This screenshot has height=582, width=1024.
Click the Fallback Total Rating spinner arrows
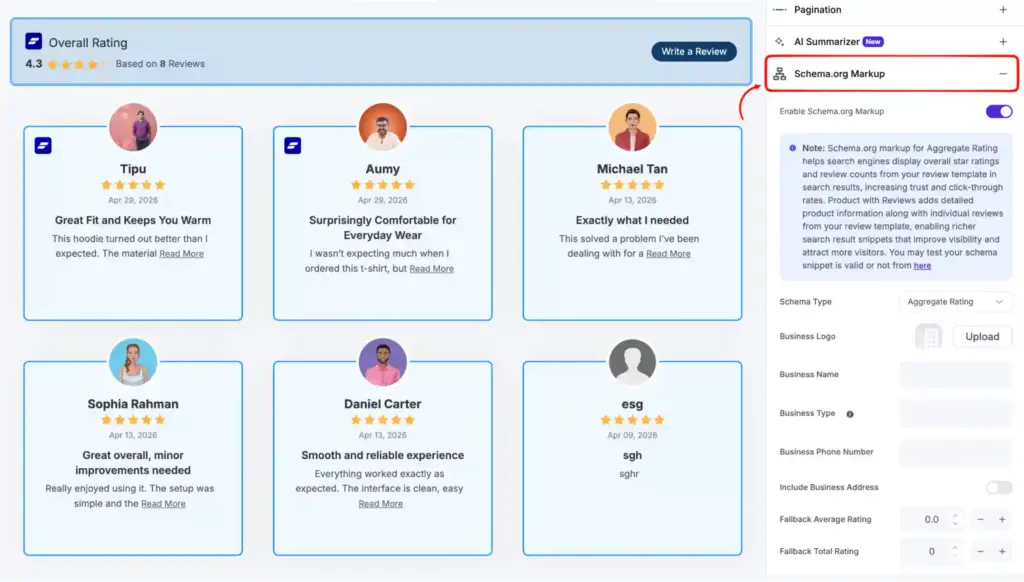pos(955,551)
